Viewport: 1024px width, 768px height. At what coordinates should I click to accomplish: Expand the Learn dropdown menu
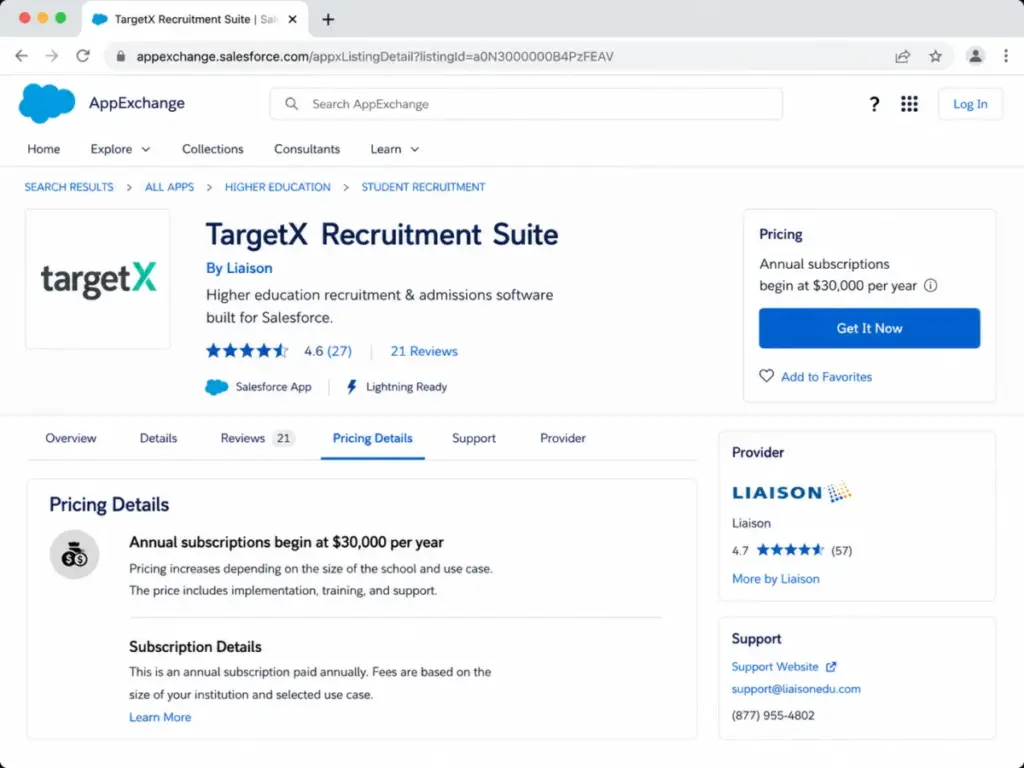tap(394, 150)
